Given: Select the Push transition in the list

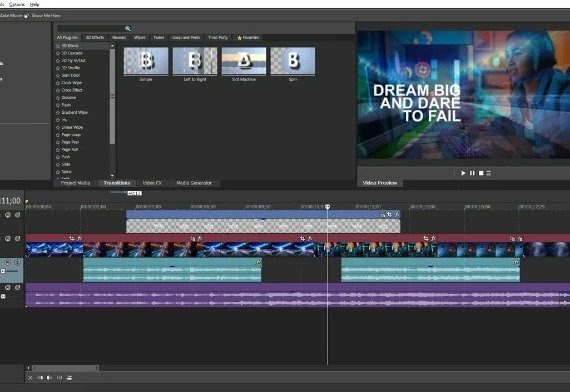Looking at the screenshot, I should click(x=66, y=157).
